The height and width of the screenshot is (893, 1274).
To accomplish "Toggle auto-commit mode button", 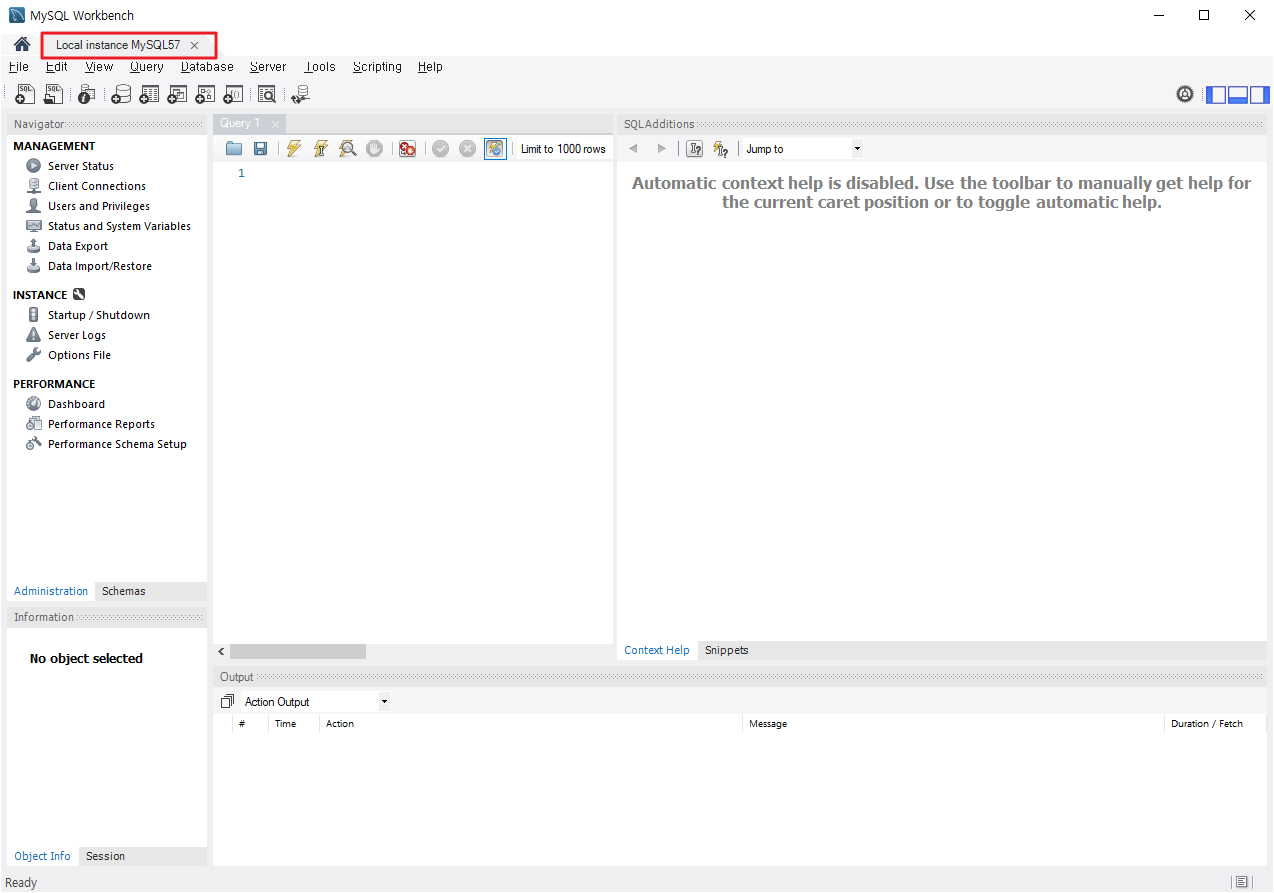I will pyautogui.click(x=495, y=149).
